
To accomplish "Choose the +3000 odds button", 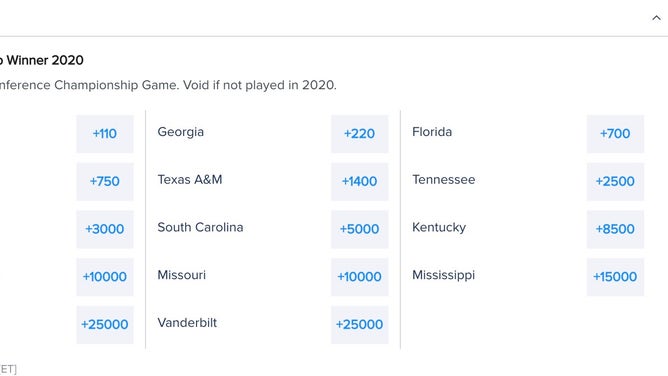I will tap(105, 229).
